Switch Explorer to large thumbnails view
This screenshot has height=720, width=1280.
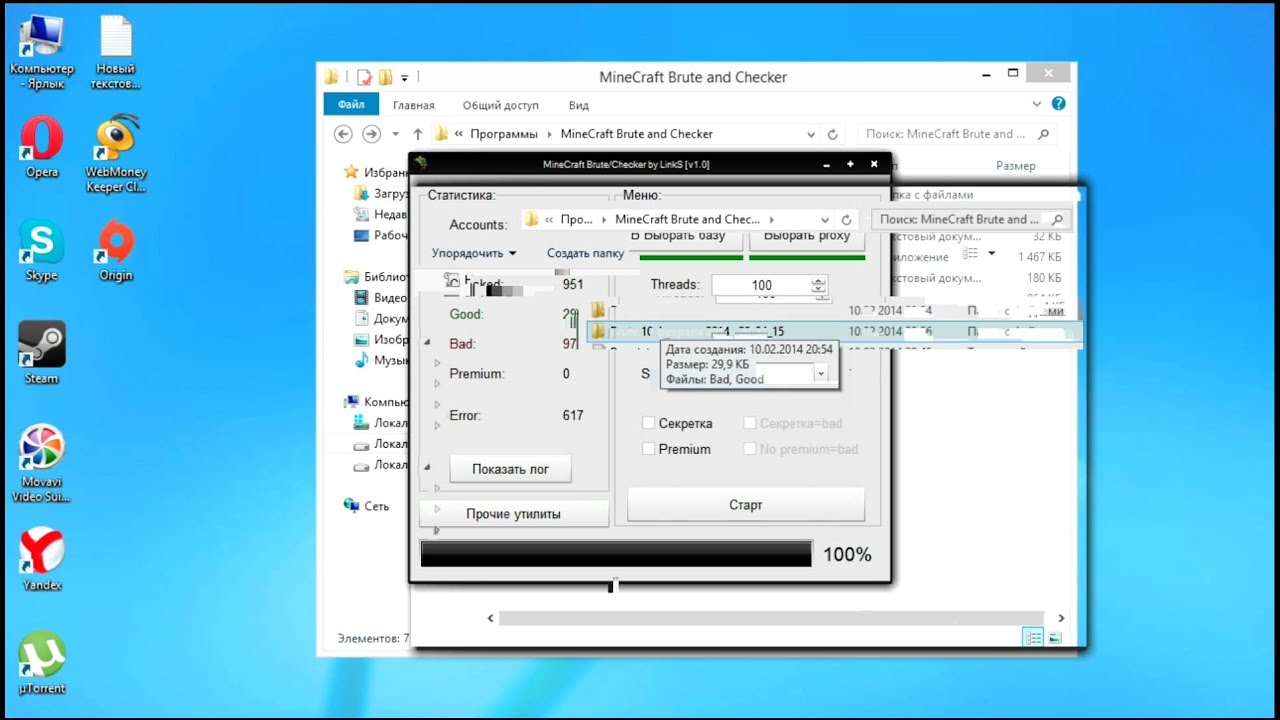click(1054, 638)
